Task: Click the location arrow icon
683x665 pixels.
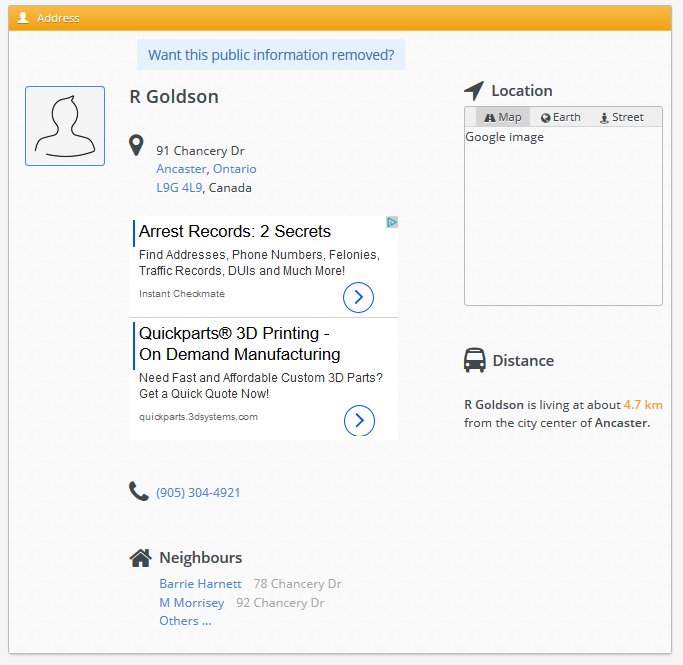Action: [x=474, y=91]
